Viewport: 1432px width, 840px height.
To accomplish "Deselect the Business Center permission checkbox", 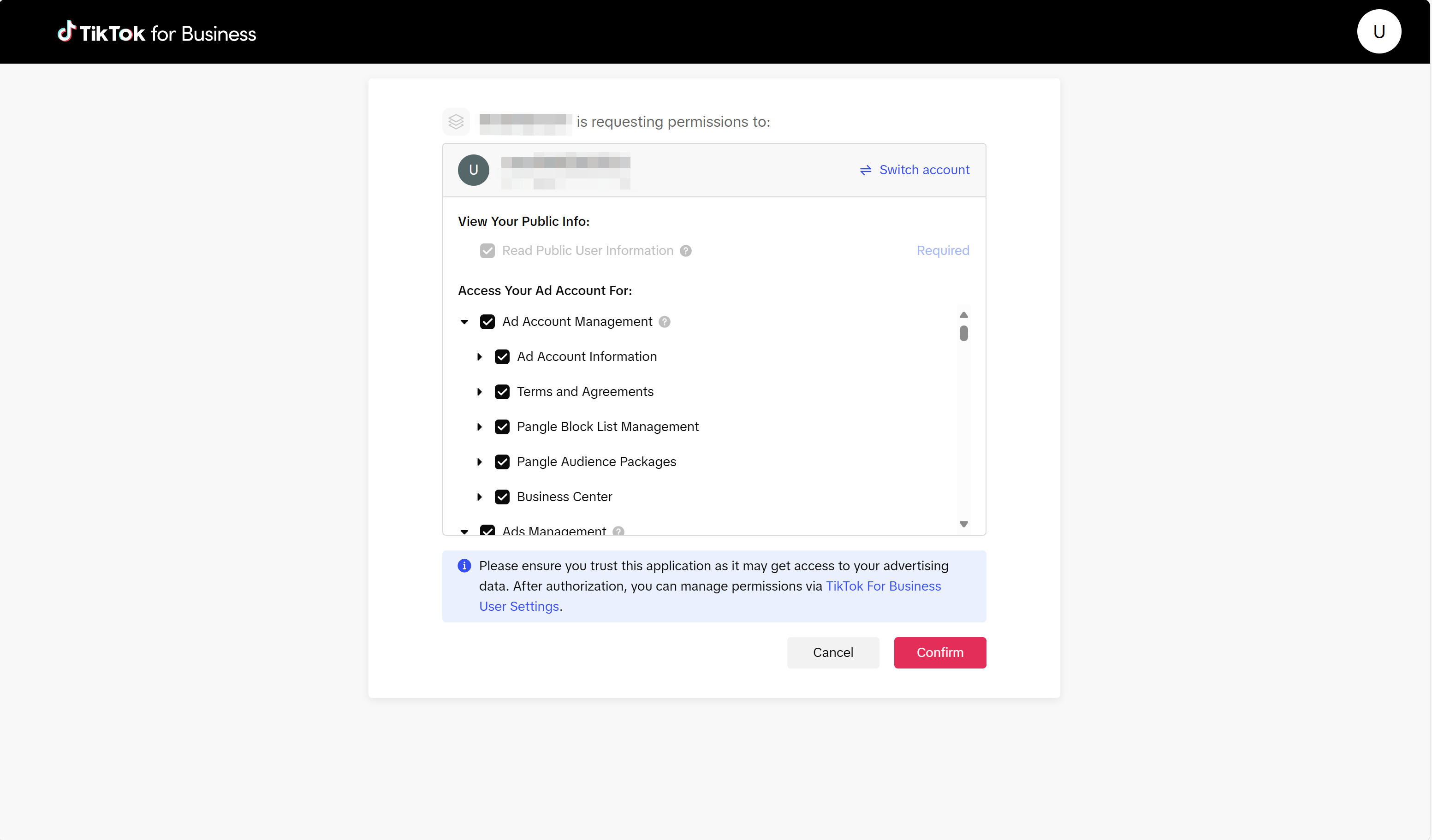I will 502,497.
